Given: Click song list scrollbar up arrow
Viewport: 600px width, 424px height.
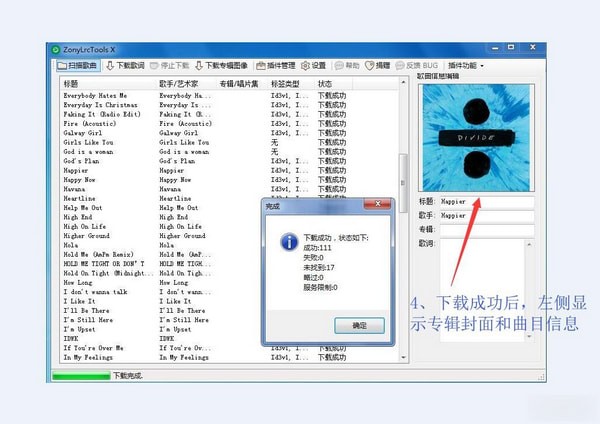Looking at the screenshot, I should (403, 82).
